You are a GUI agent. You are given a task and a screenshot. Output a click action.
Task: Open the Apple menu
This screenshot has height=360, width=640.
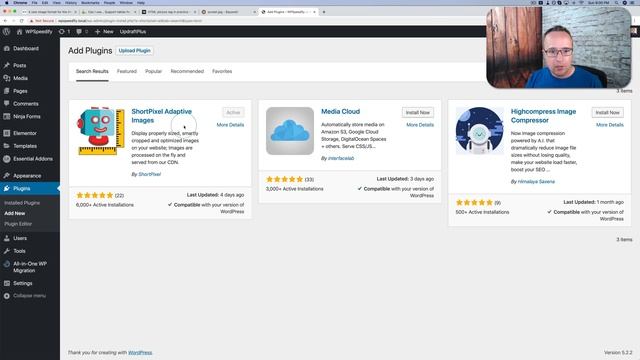(x=6, y=2)
